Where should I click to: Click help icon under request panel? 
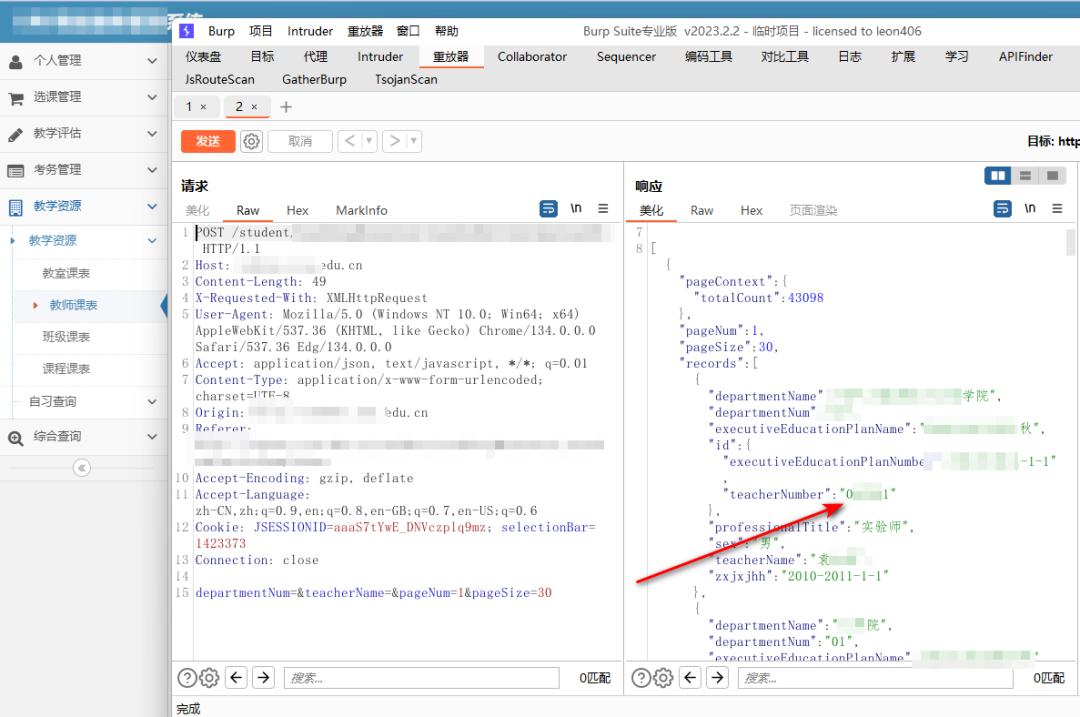tap(187, 678)
